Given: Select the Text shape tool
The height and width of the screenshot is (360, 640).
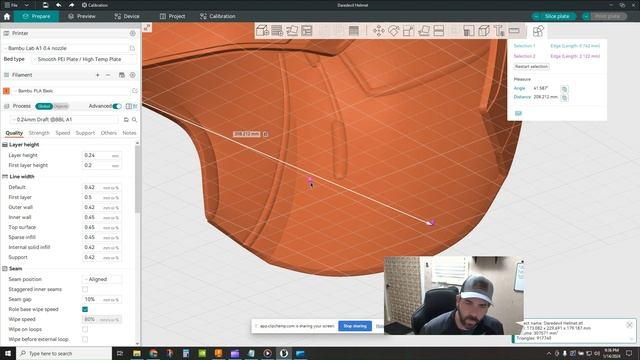Looking at the screenshot, I should (499, 31).
